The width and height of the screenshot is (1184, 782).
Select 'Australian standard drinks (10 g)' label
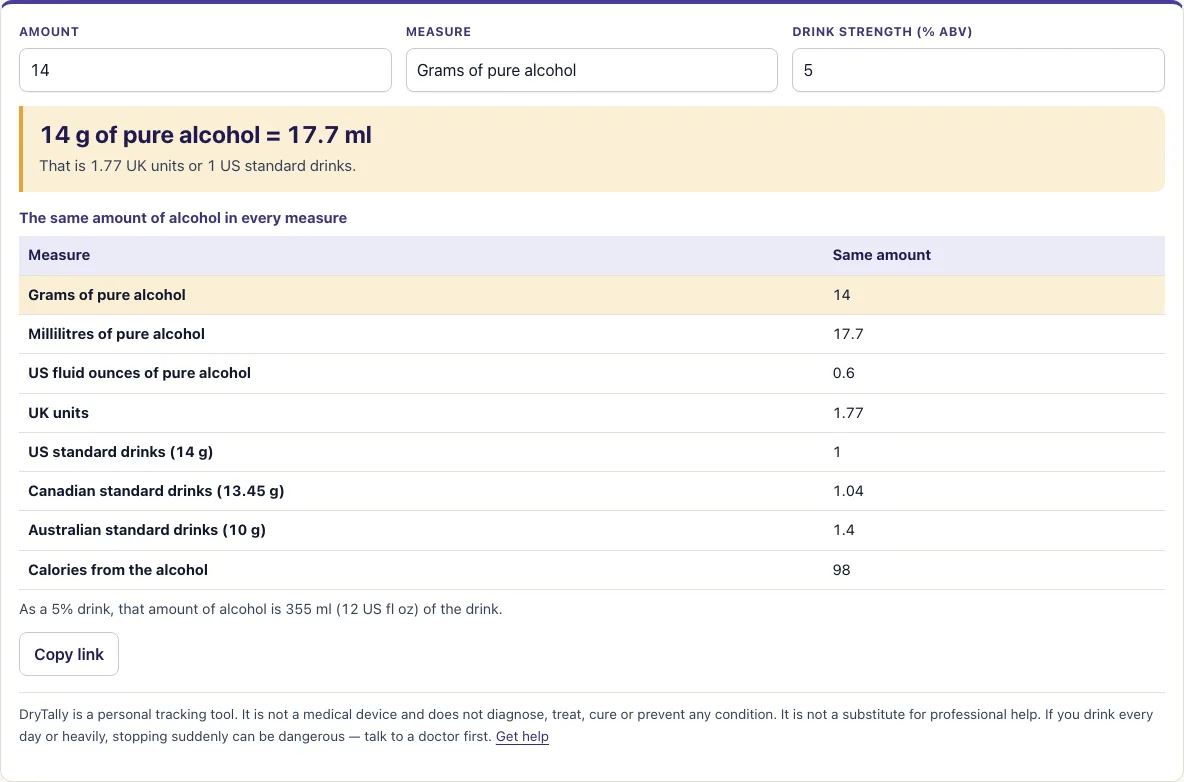146,530
